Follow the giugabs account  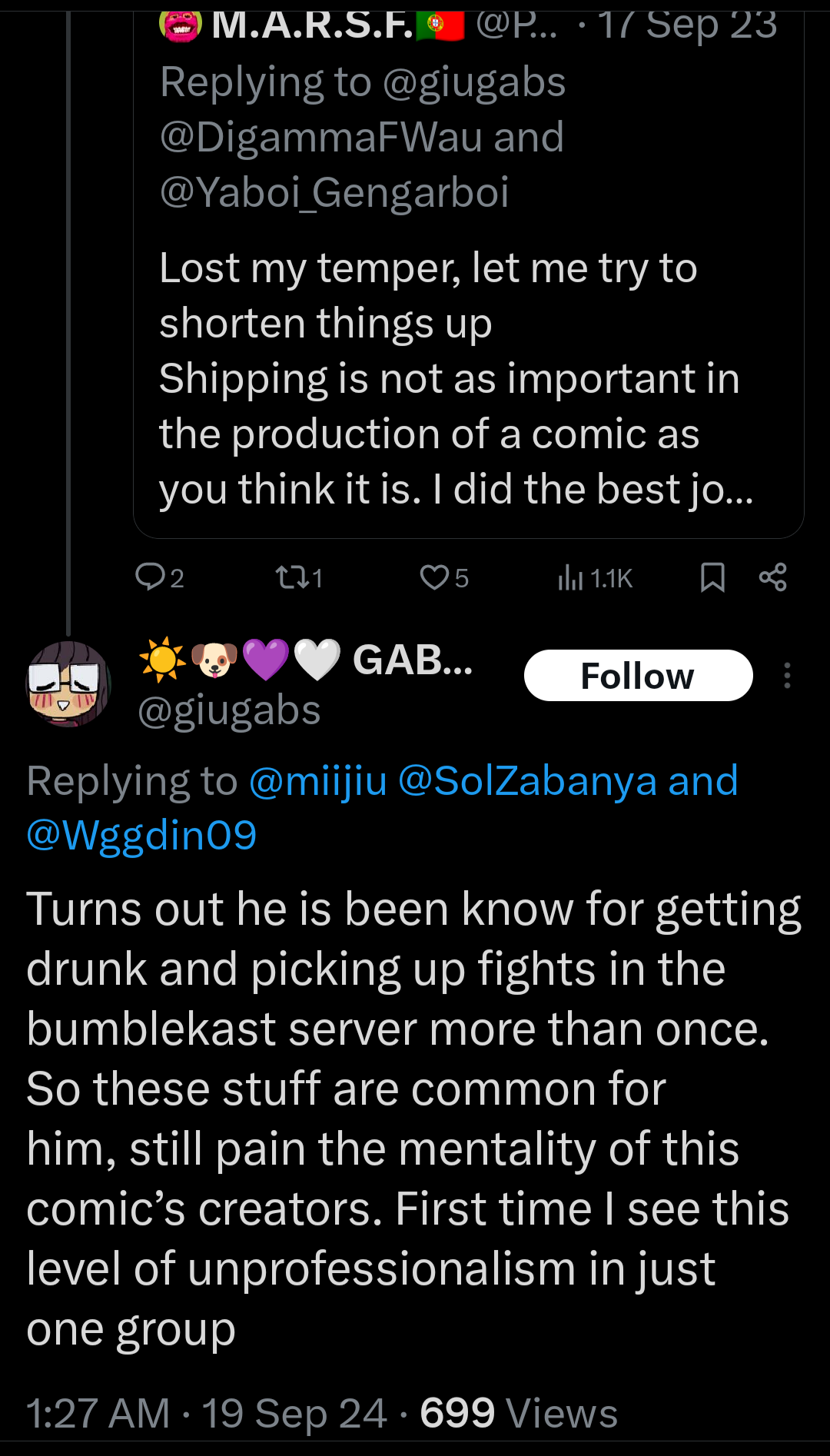638,676
